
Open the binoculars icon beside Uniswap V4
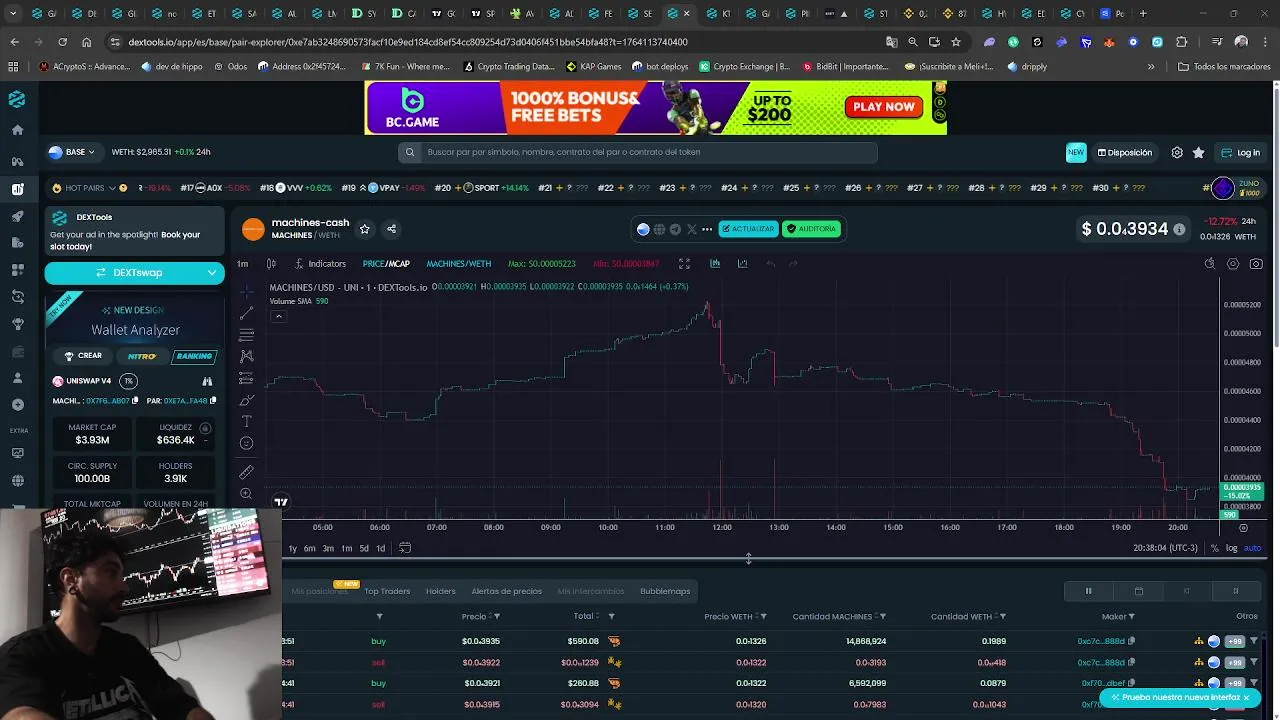click(x=207, y=381)
